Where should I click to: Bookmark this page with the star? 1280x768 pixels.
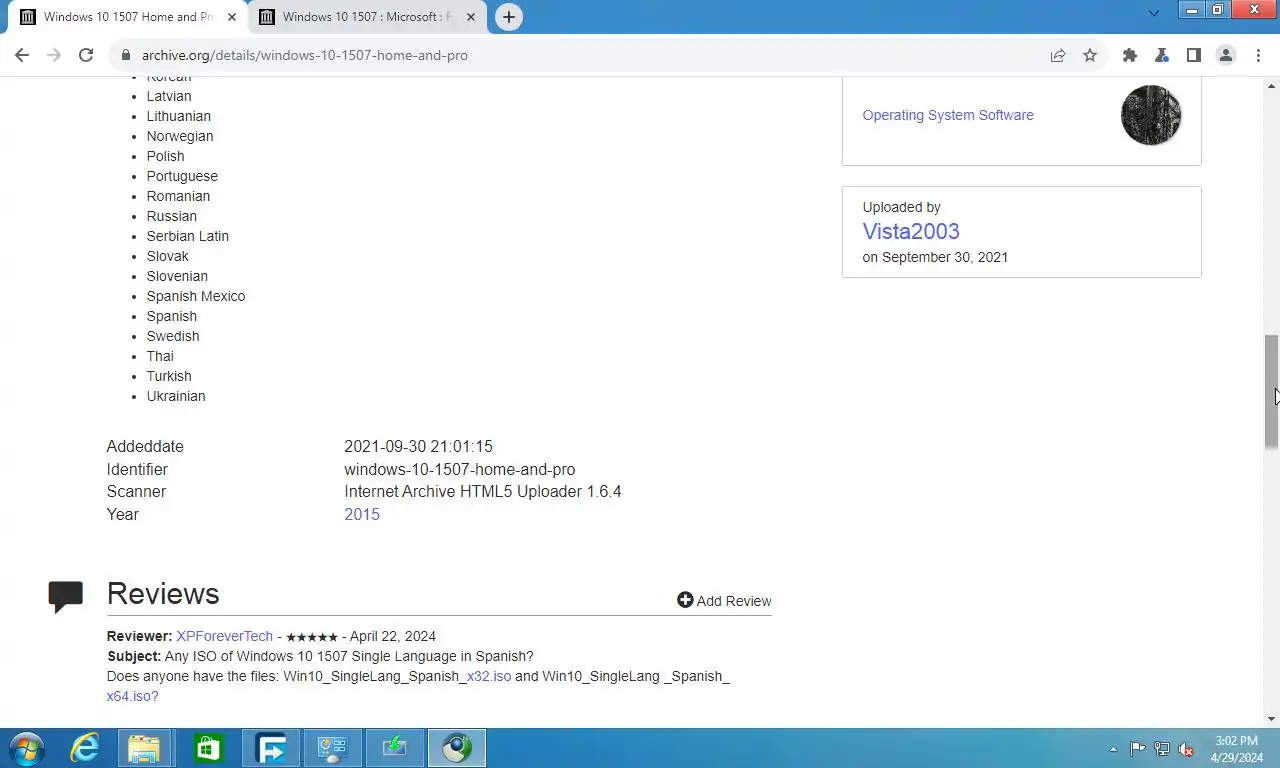click(1090, 55)
